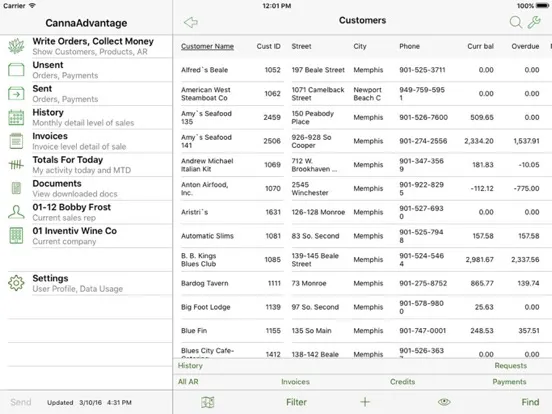
Task: Tap the map icon in bottom toolbar
Action: (x=208, y=402)
